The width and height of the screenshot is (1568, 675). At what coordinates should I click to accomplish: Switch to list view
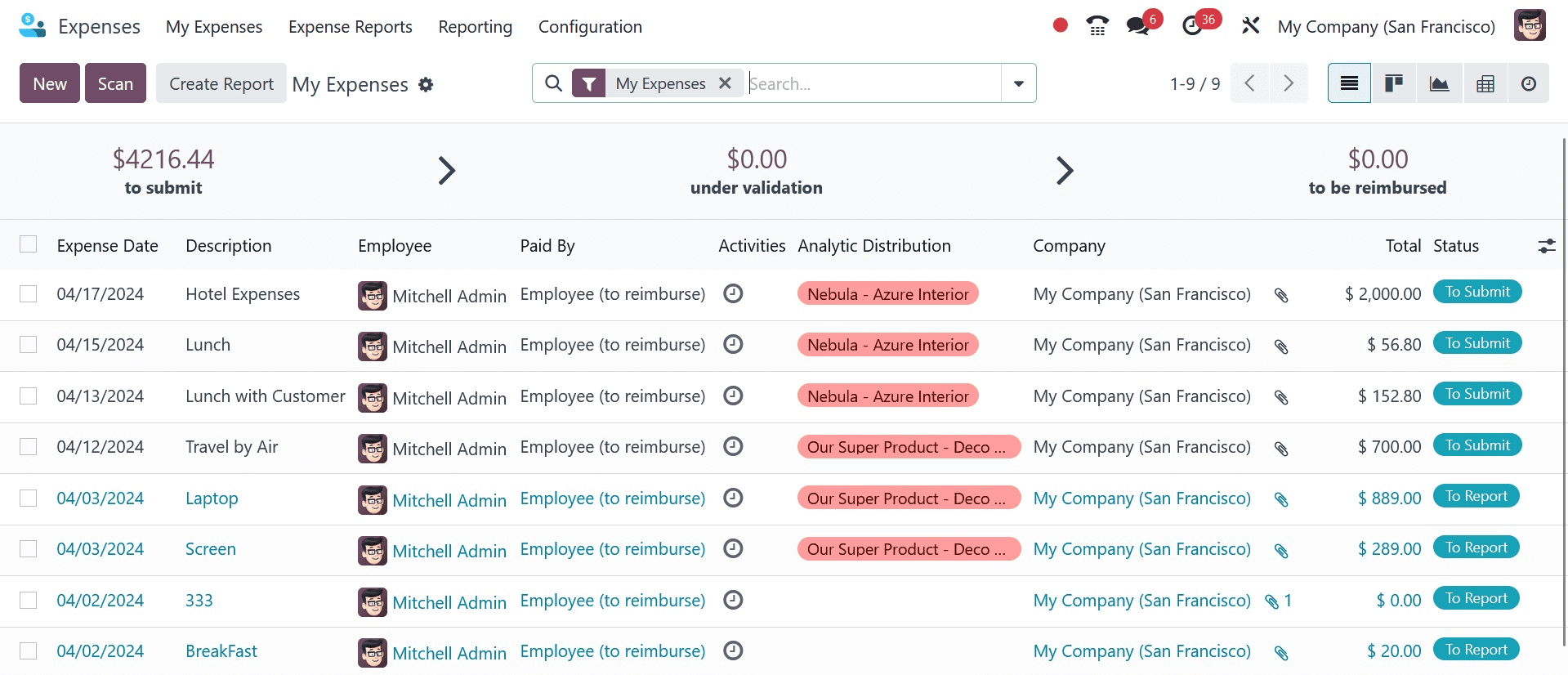pos(1349,83)
